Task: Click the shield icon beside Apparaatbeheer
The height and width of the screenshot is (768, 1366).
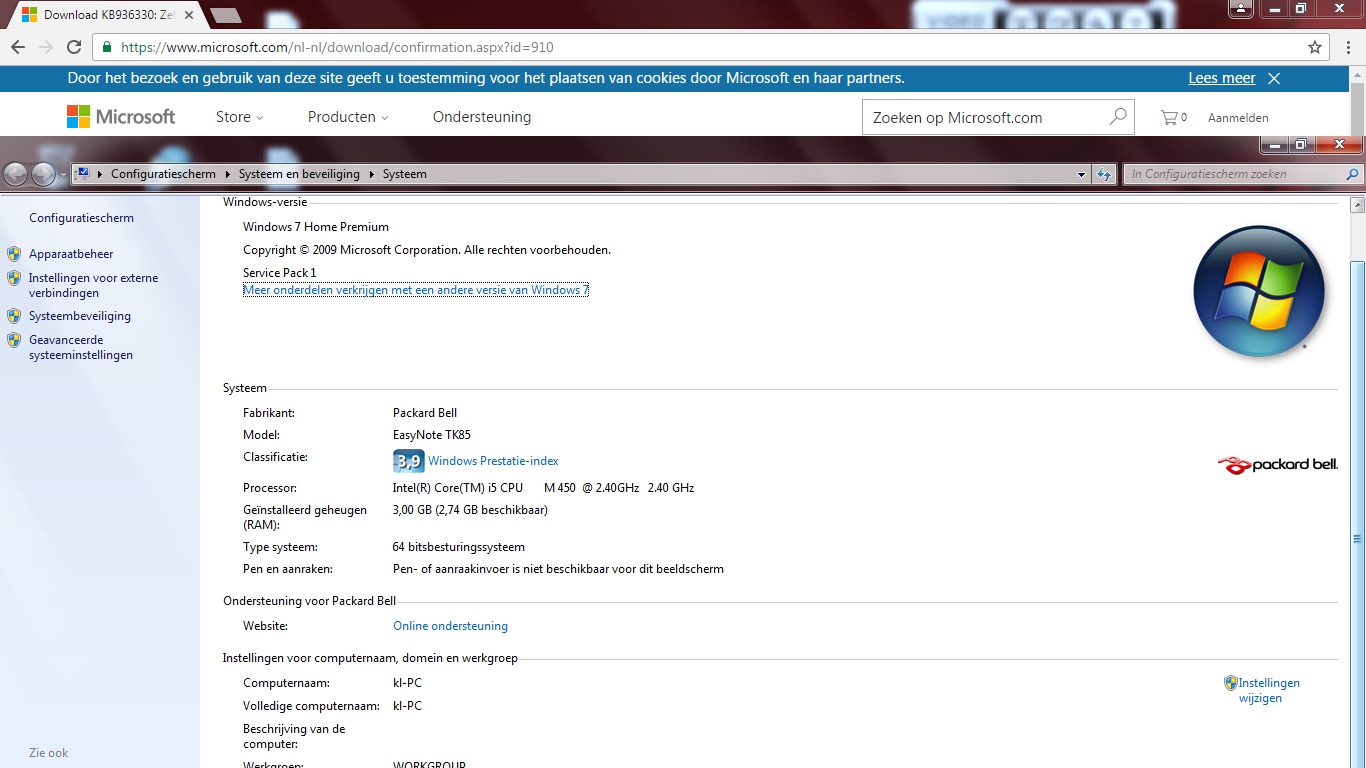Action: point(14,254)
